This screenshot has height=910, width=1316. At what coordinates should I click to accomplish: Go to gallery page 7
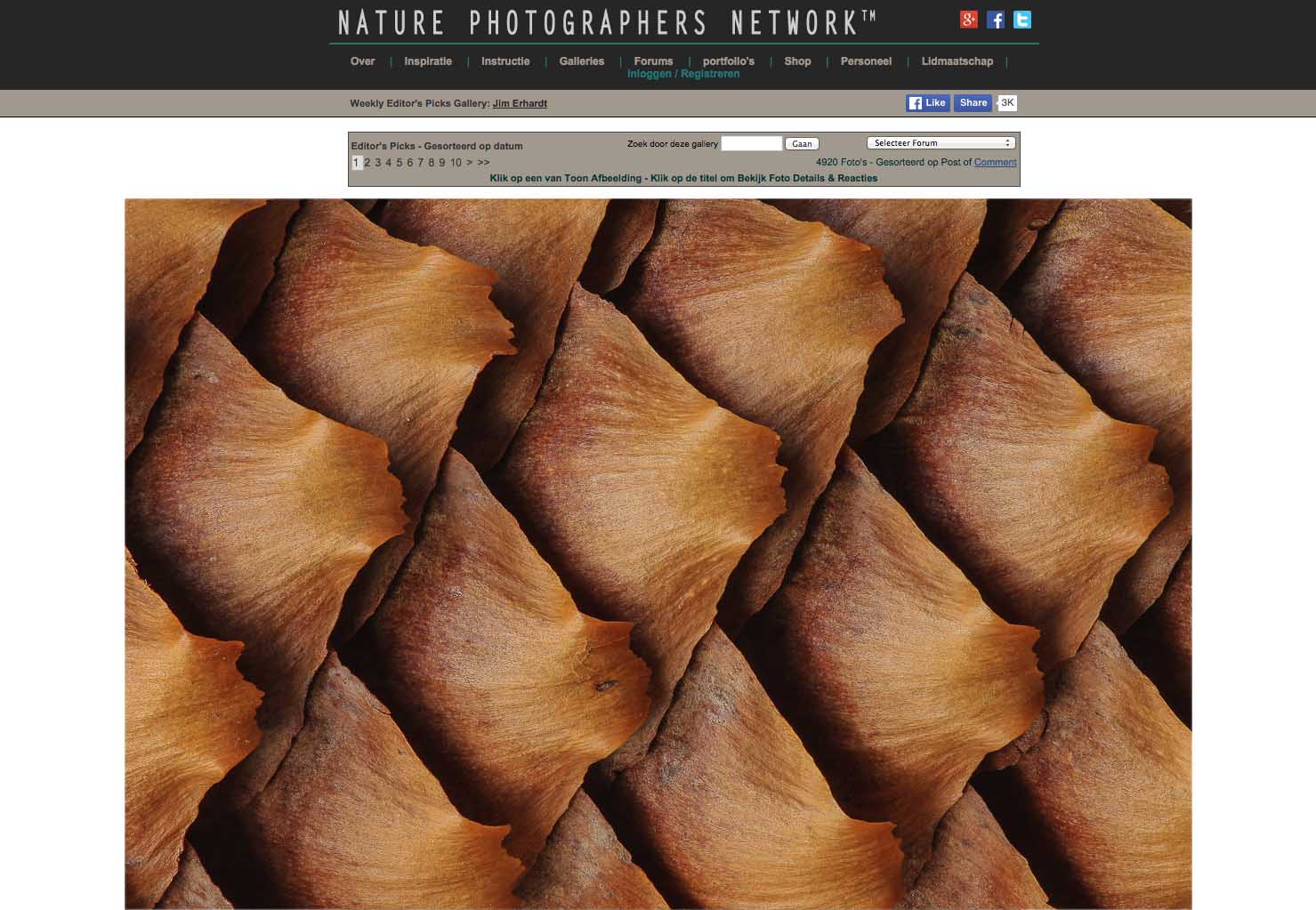[420, 163]
